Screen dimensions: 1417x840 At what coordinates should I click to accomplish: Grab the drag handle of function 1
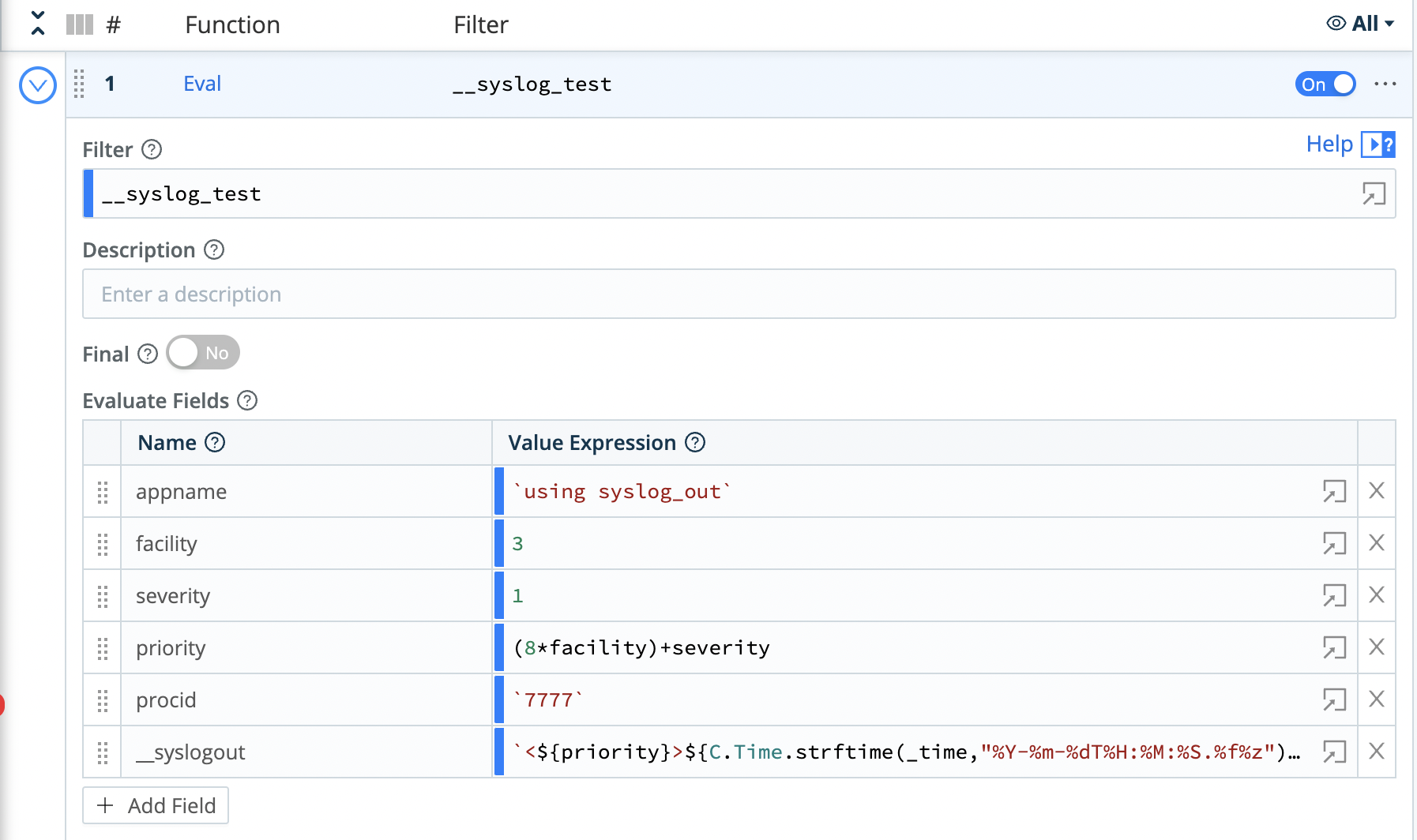[79, 84]
